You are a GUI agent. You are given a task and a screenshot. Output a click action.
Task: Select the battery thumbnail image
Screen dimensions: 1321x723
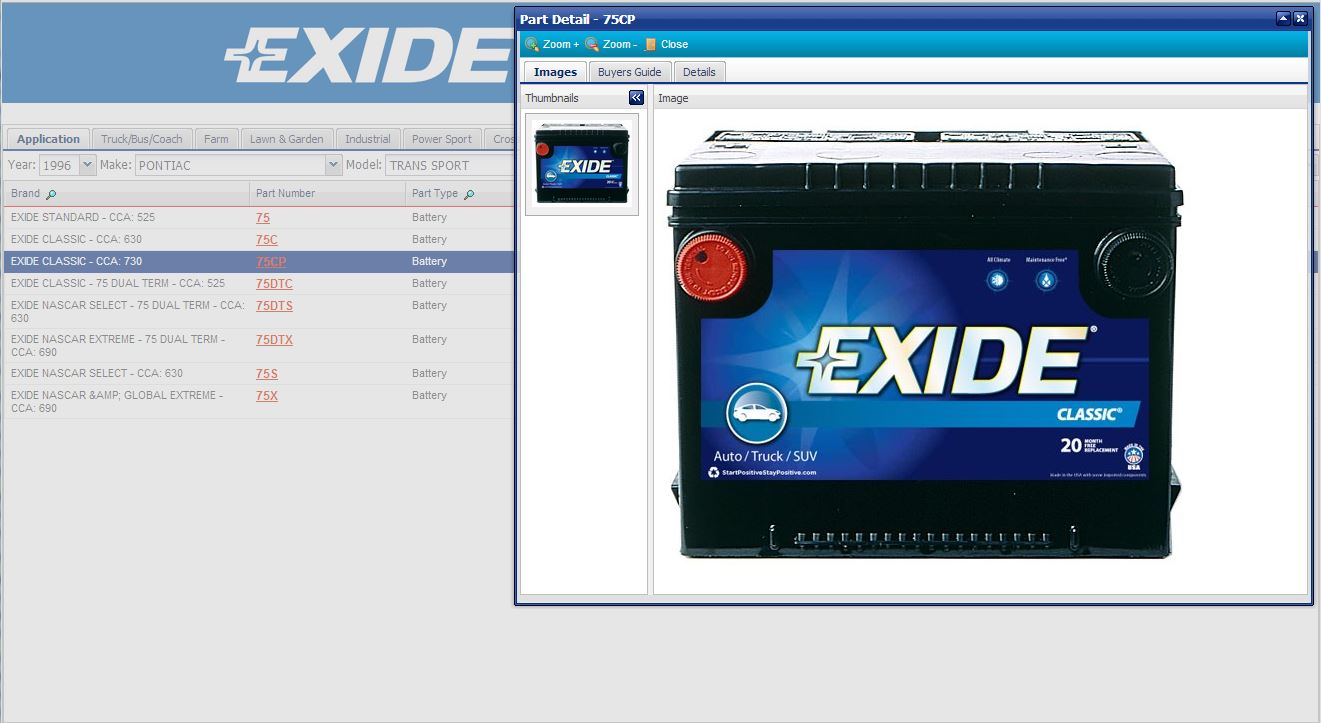click(582, 163)
